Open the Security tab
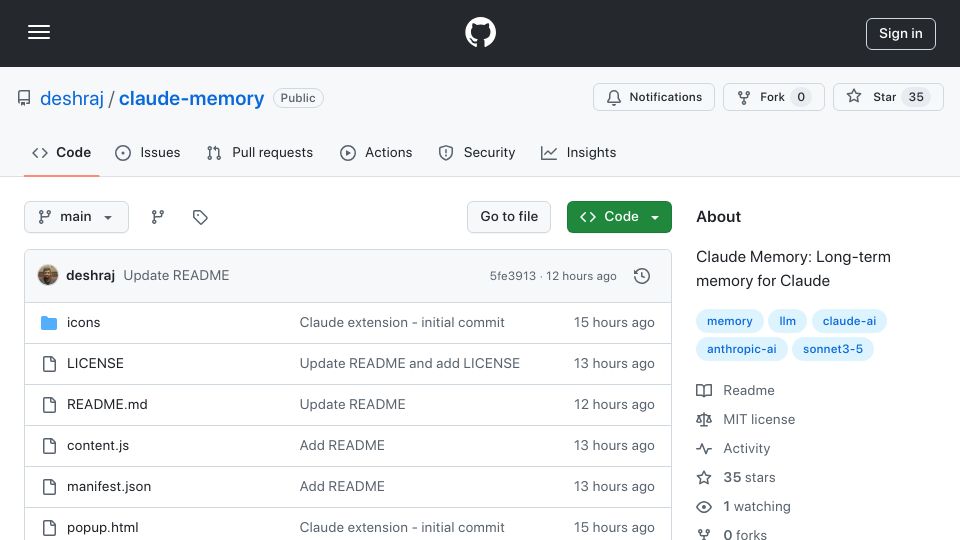Screen dimensions: 960x540 (477, 152)
